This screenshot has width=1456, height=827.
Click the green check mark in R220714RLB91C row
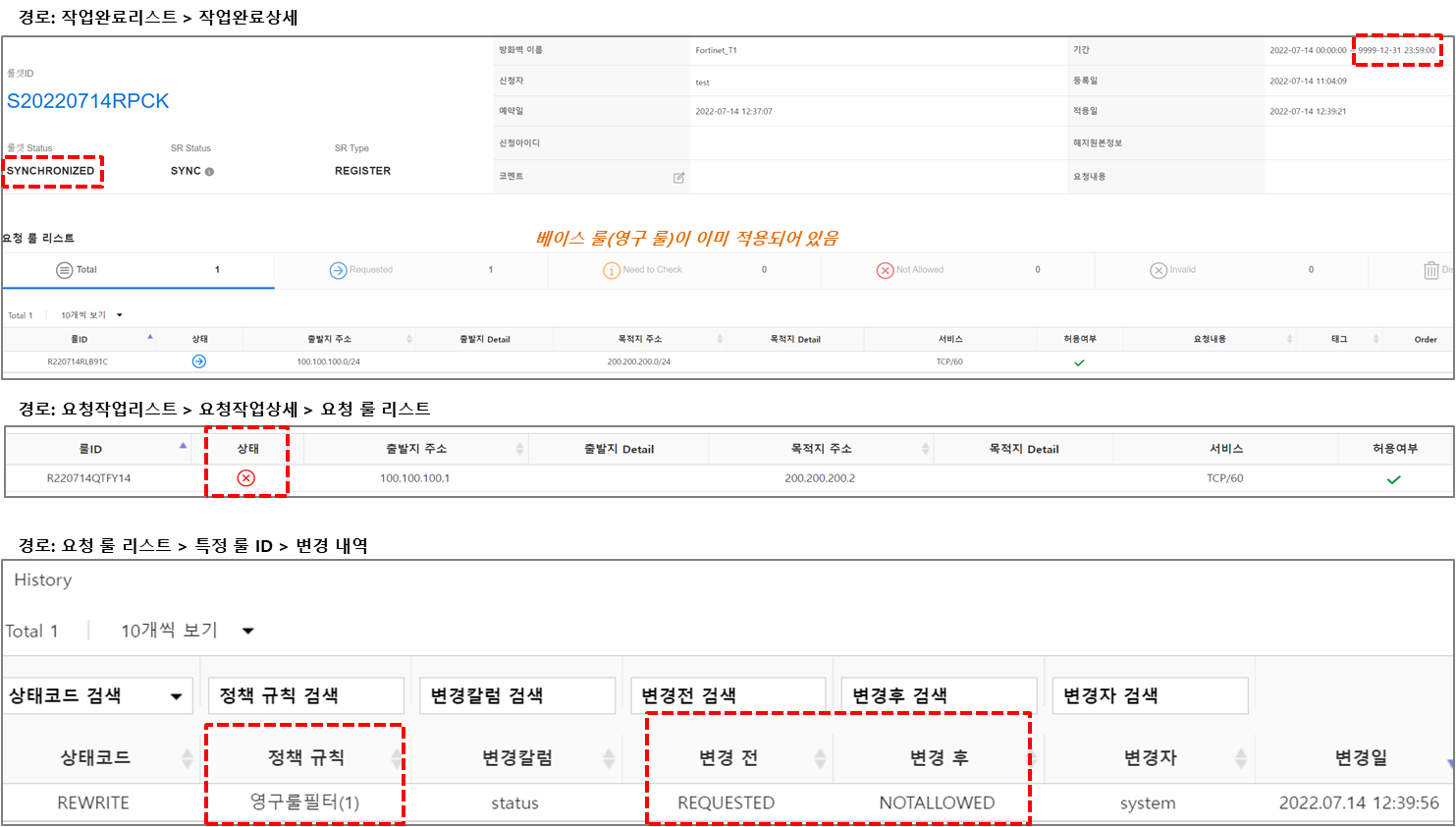pyautogui.click(x=1079, y=362)
